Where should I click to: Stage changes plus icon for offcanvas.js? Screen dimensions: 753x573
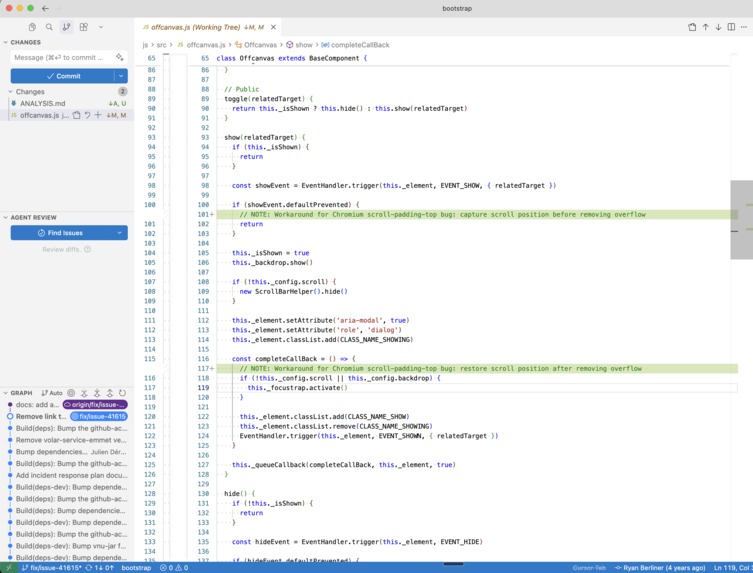click(98, 115)
